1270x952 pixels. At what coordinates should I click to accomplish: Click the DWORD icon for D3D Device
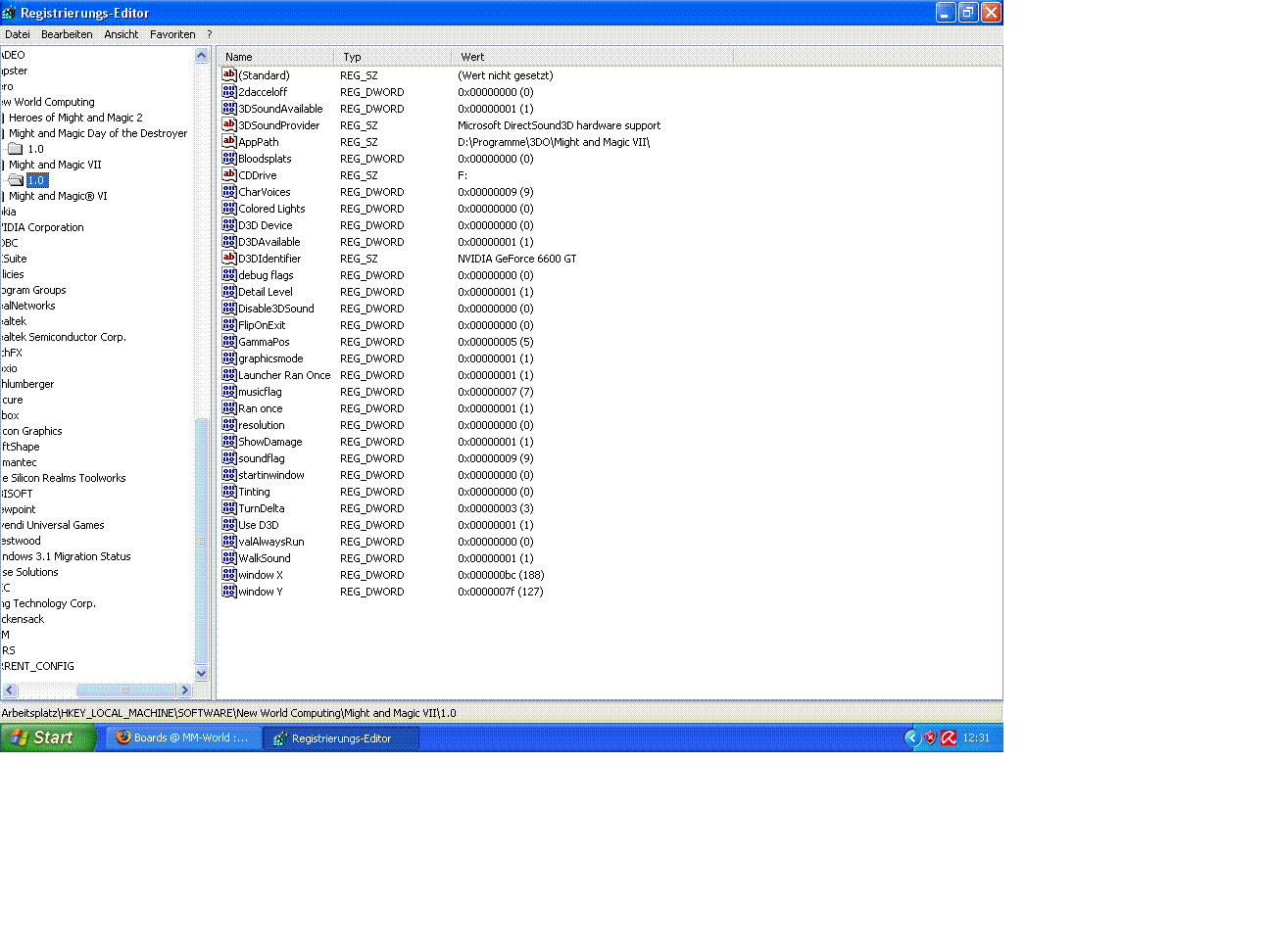pos(229,224)
